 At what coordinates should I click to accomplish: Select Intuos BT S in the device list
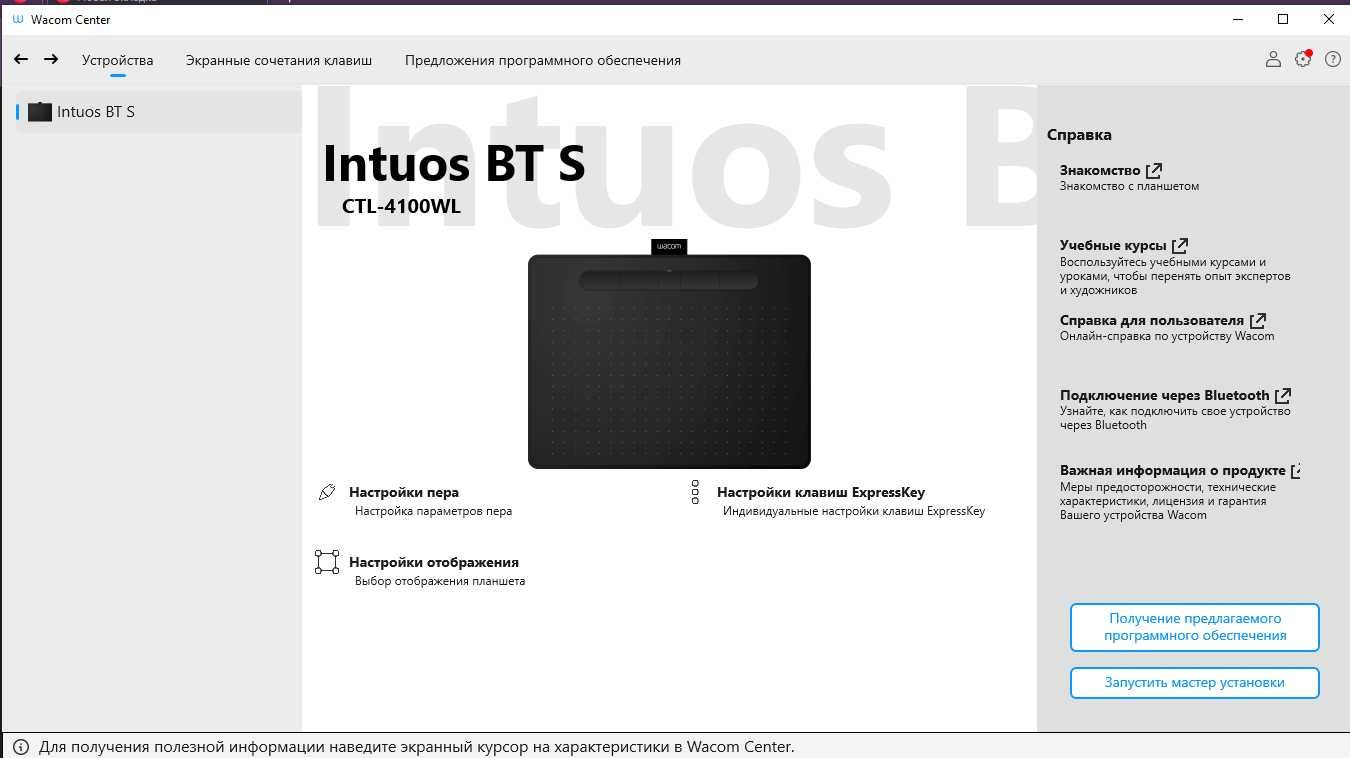(158, 112)
